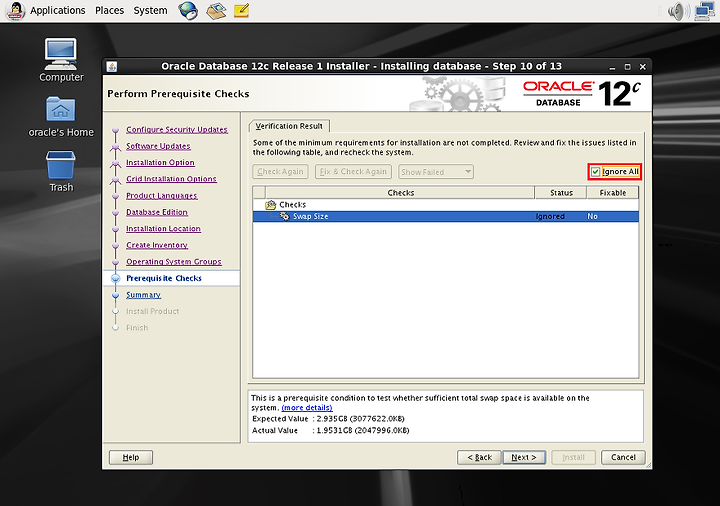This screenshot has height=506, width=720.
Task: Go to previous step with Back
Action: pyautogui.click(x=479, y=457)
